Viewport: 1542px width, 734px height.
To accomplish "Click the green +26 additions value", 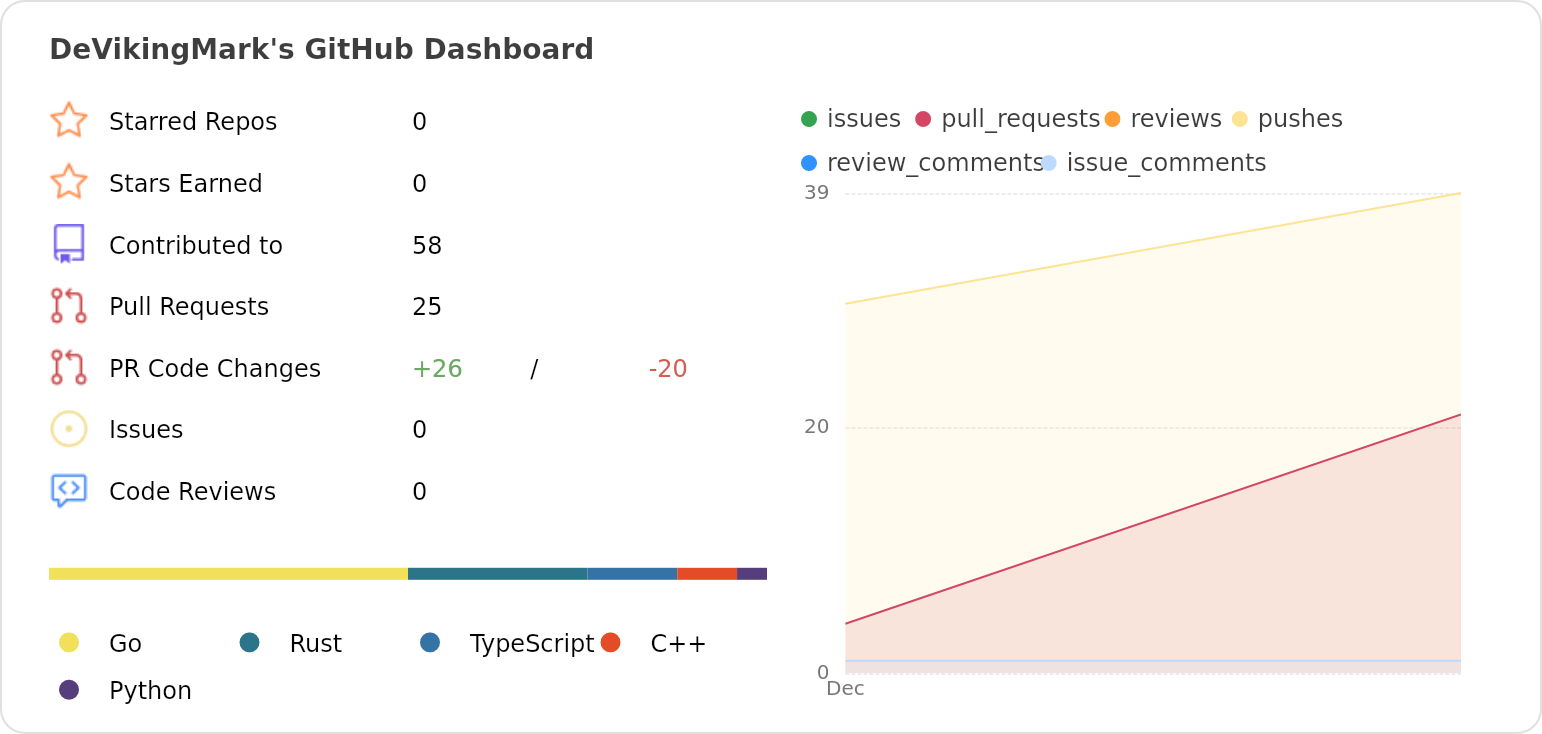I will click(x=437, y=369).
